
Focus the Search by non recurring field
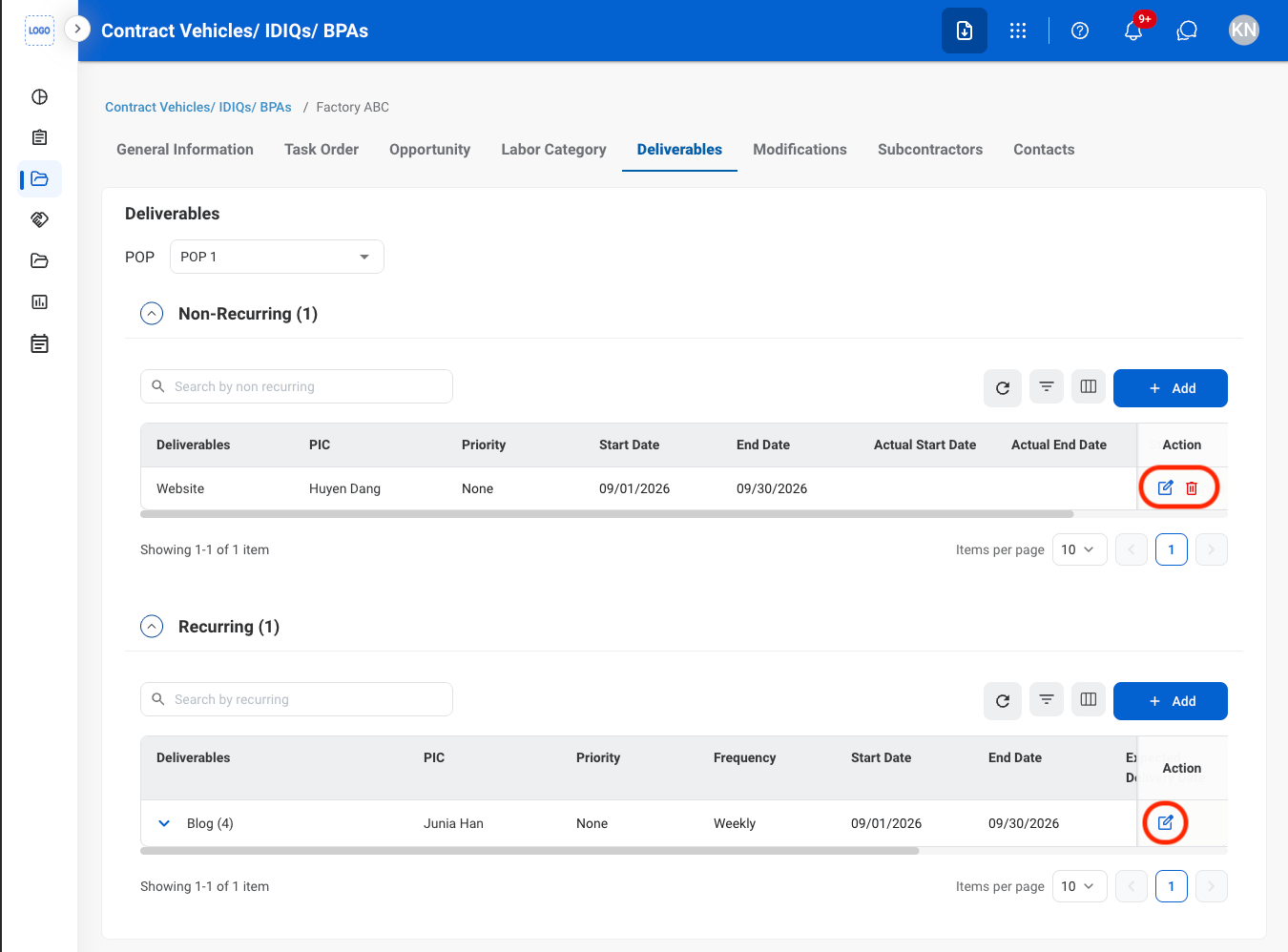[x=297, y=386]
